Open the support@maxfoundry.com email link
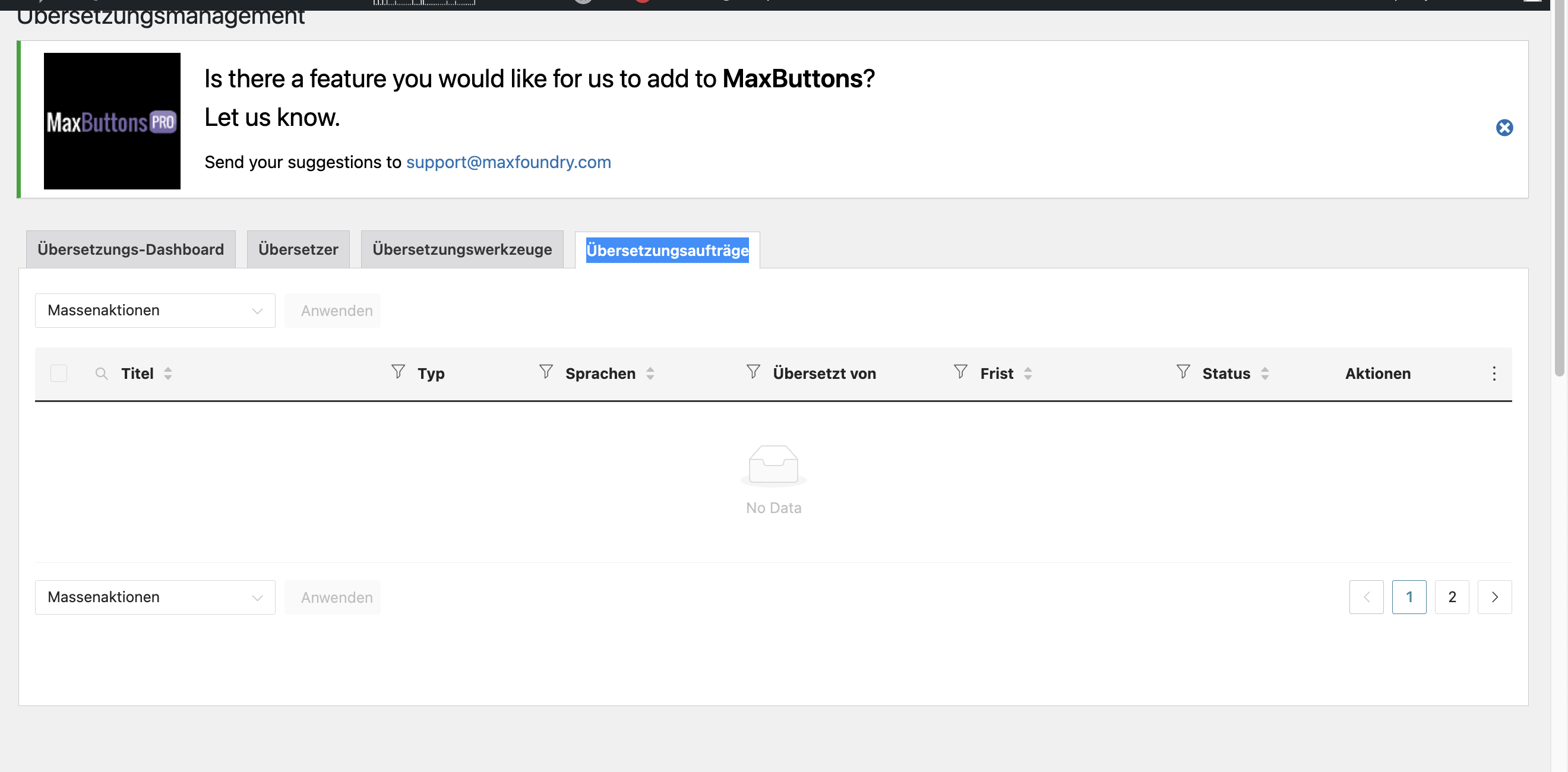Screen dimensions: 1568x772 coord(508,162)
